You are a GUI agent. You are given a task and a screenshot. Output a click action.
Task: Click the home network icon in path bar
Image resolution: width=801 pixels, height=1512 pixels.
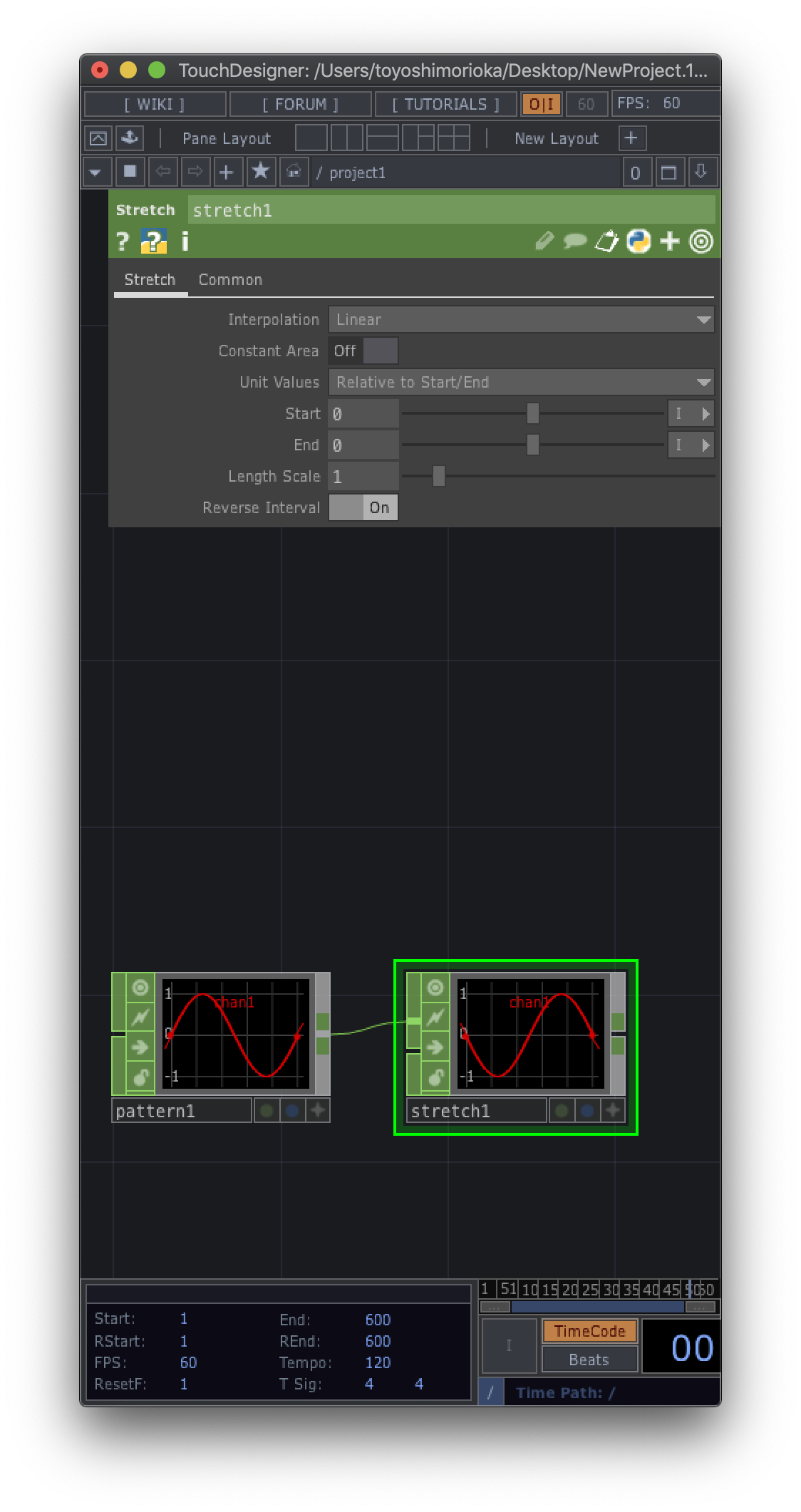click(x=294, y=172)
